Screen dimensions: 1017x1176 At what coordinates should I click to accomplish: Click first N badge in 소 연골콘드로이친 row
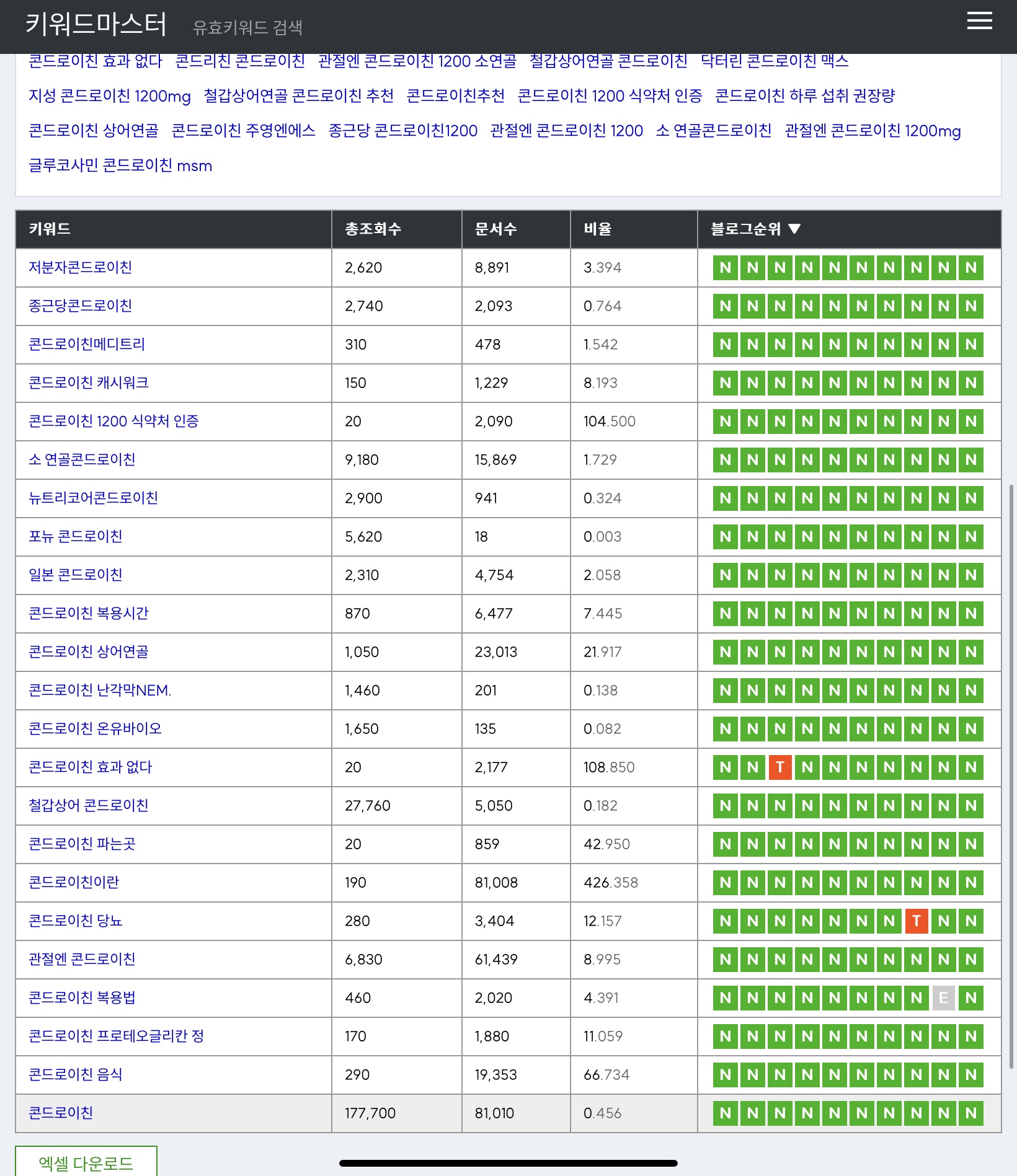pos(726,460)
